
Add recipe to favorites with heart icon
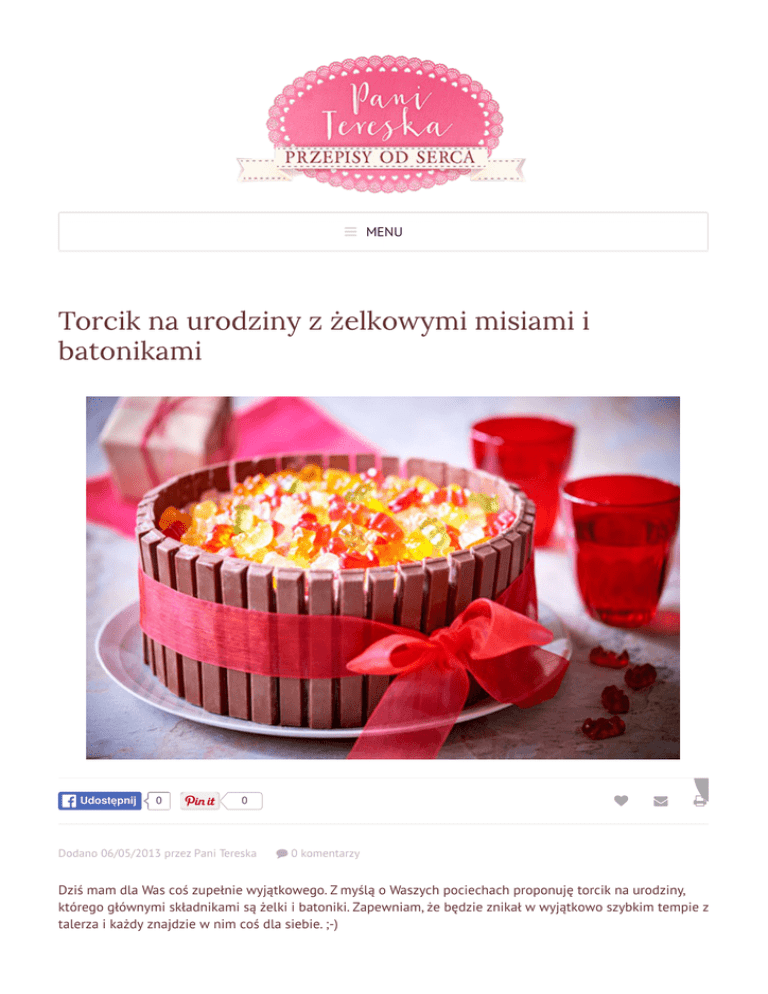[621, 801]
